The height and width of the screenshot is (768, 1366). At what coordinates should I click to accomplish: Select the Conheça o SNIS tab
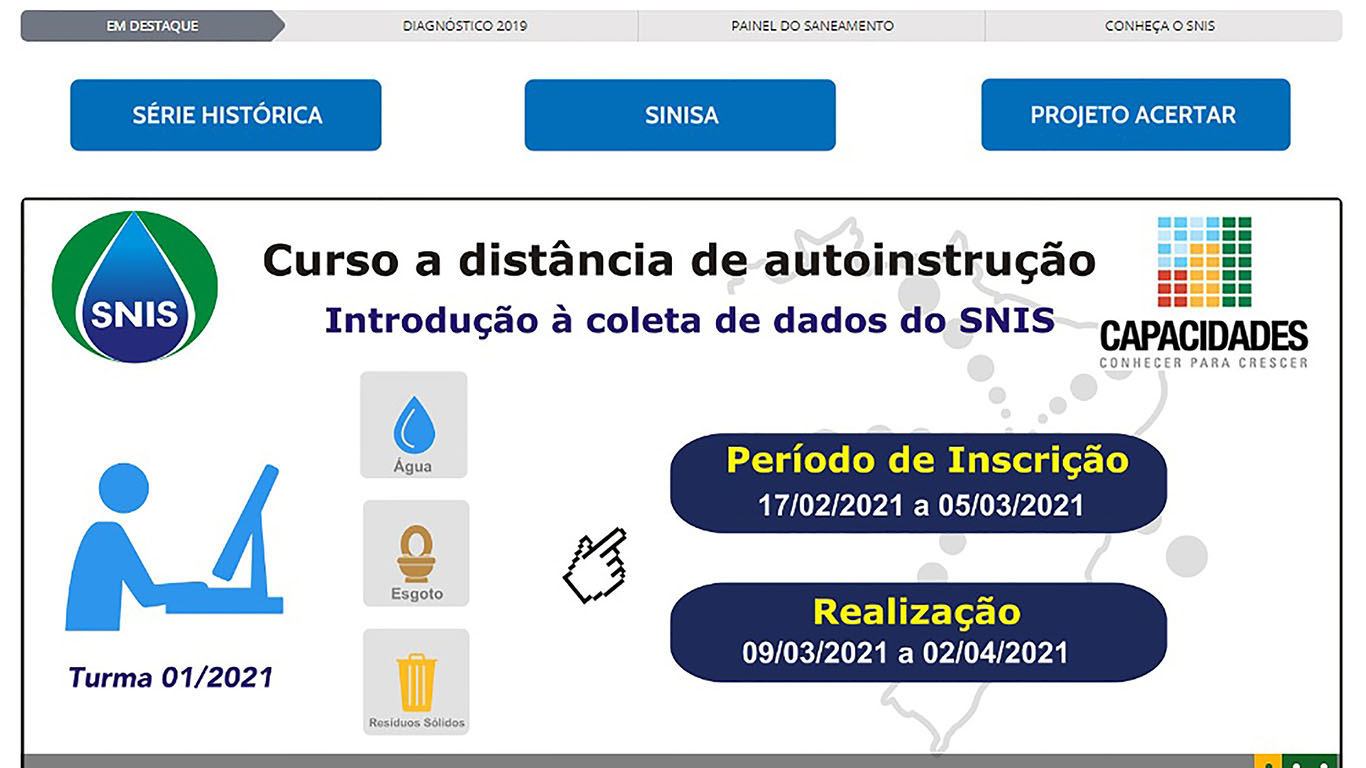pyautogui.click(x=1160, y=26)
